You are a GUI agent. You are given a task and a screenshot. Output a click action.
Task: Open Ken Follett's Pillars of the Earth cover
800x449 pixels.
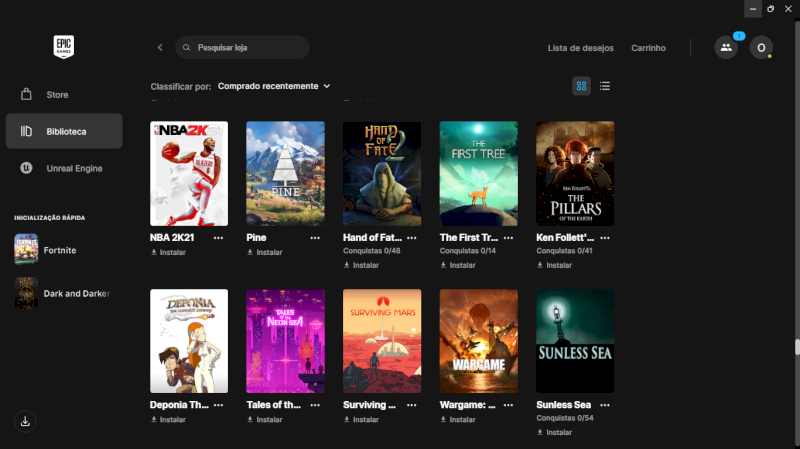(575, 173)
